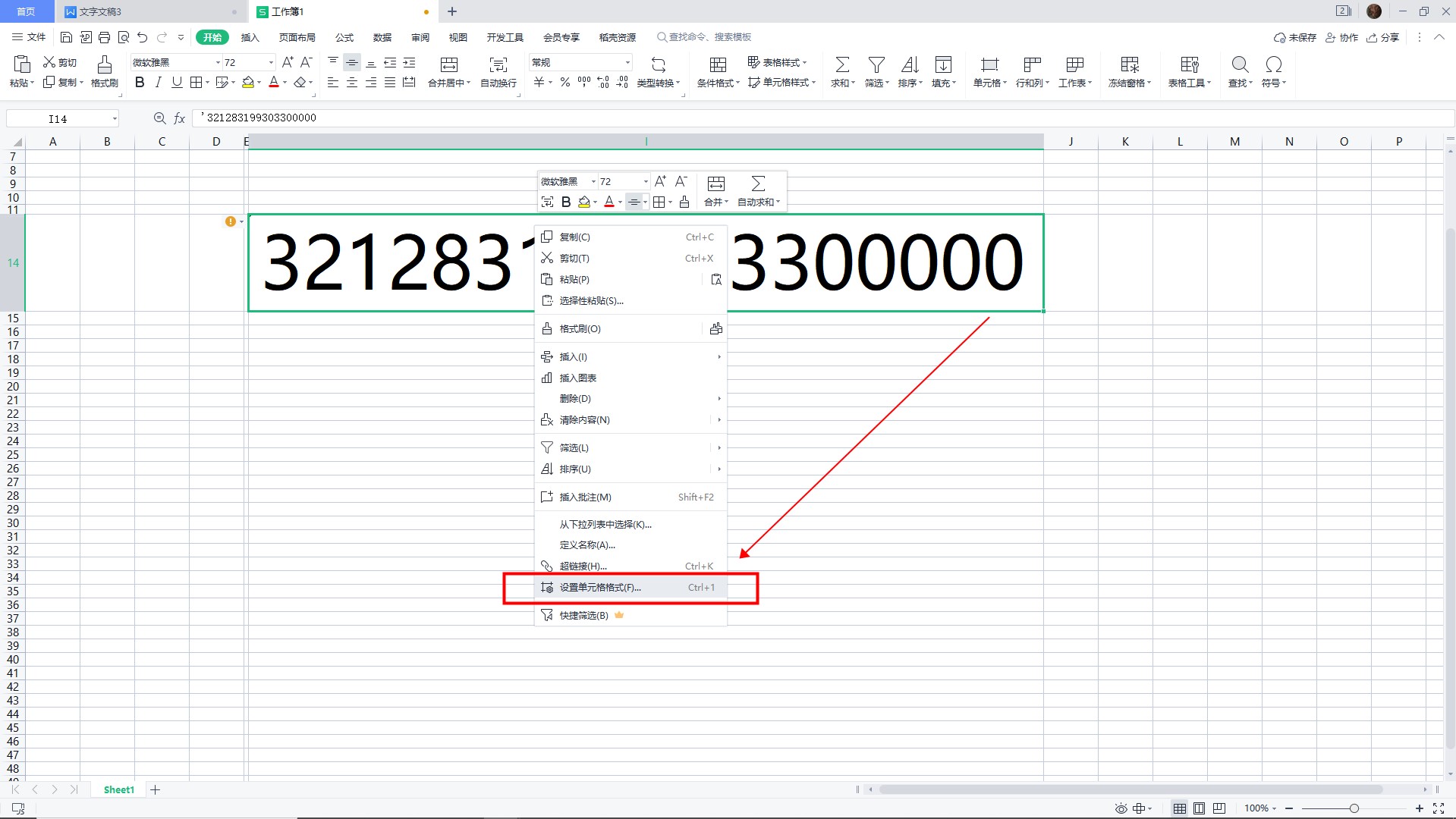Image resolution: width=1456 pixels, height=819 pixels.
Task: Click the formula bar input field
Action: click(759, 118)
